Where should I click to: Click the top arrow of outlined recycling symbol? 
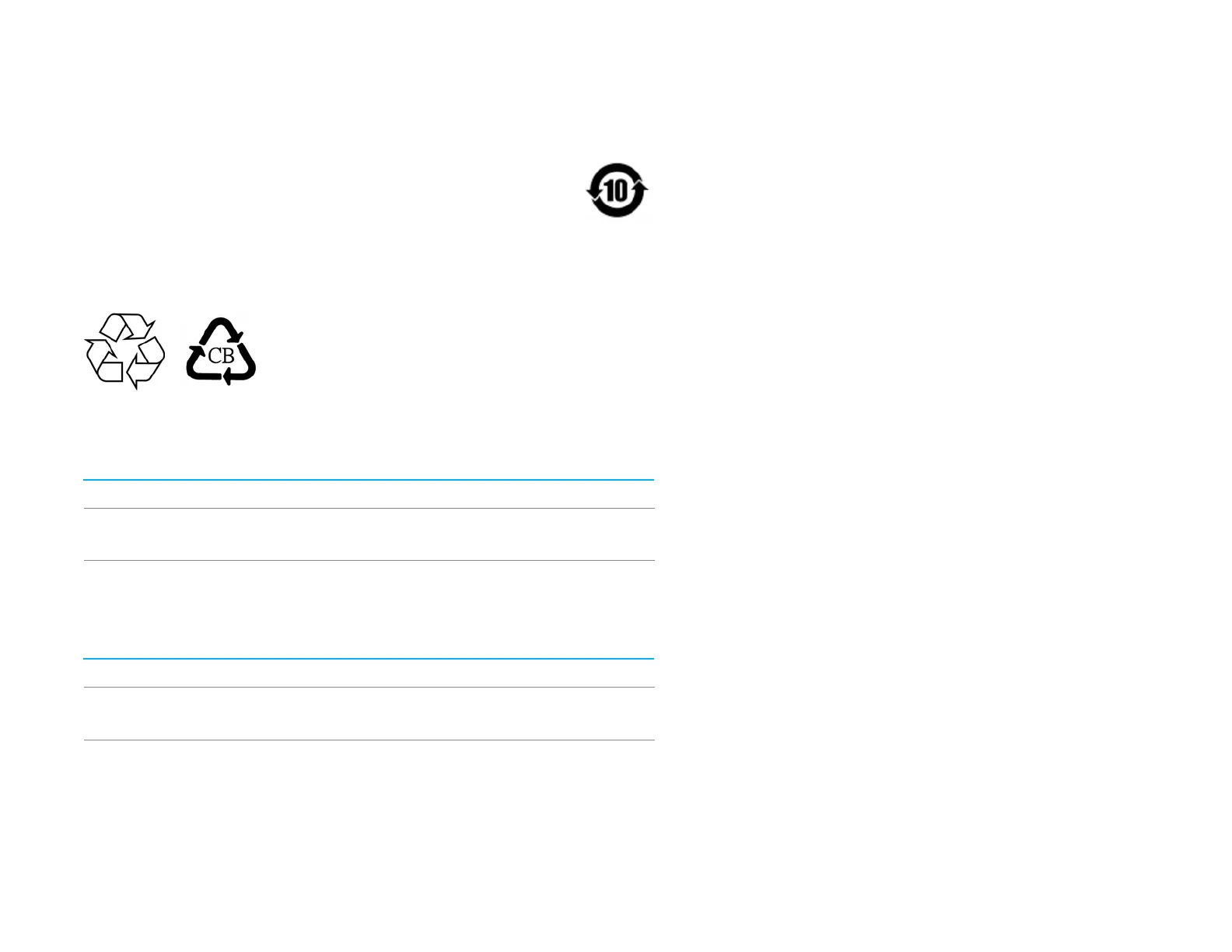click(x=127, y=326)
